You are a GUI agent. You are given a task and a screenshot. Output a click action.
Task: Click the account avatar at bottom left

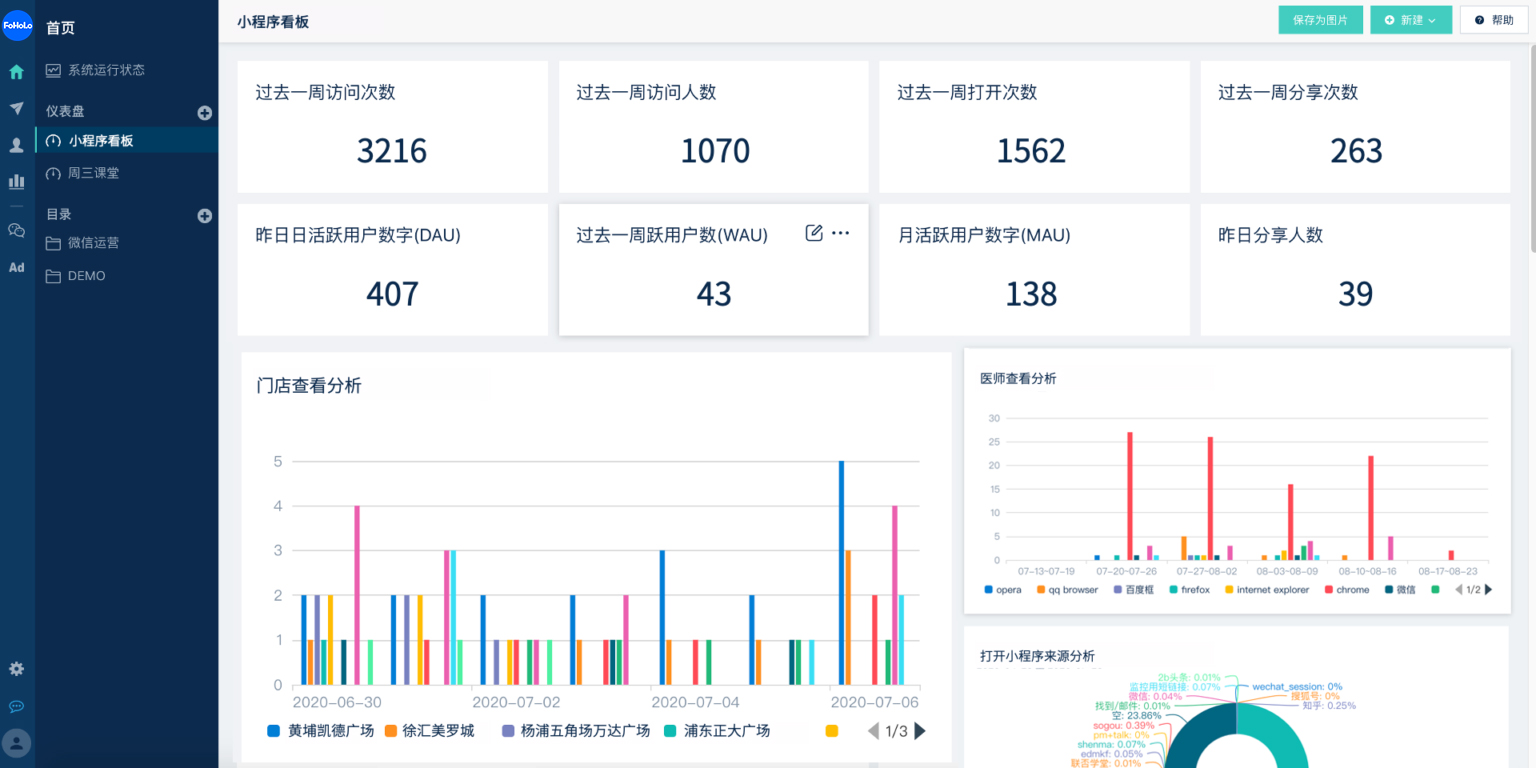[x=17, y=743]
